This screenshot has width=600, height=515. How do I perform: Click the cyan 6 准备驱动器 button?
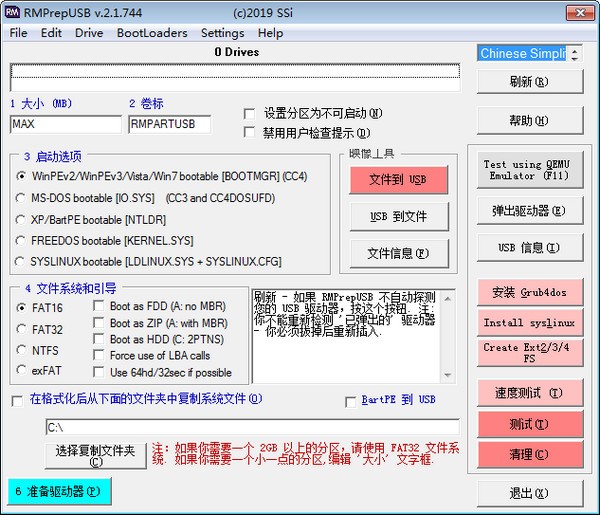pos(59,492)
